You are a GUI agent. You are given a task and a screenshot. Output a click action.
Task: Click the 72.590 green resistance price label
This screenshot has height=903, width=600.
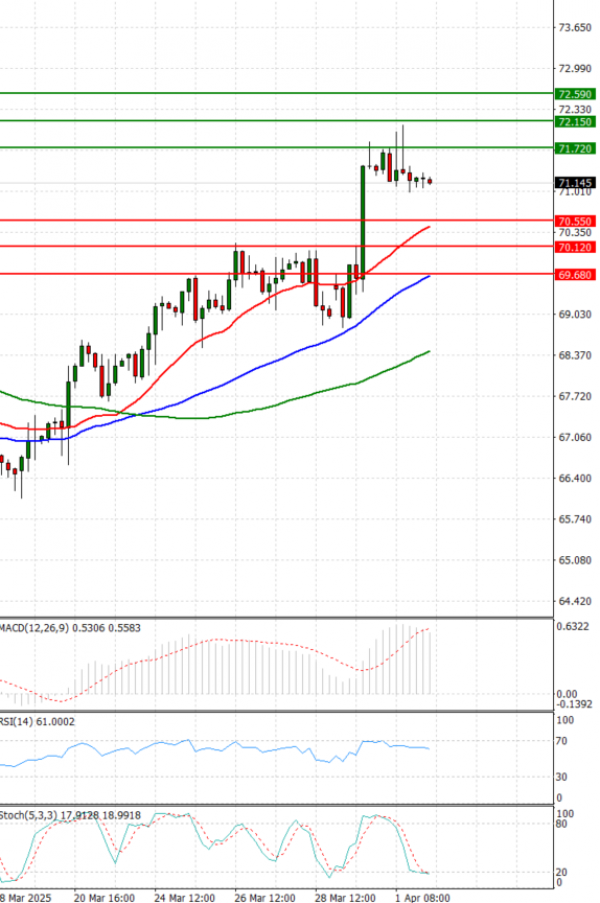[575, 94]
